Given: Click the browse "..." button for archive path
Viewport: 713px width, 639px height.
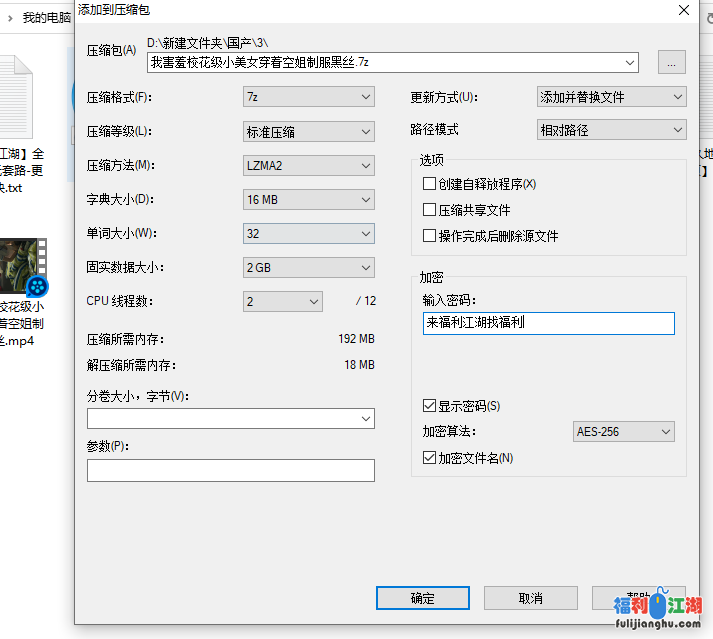Looking at the screenshot, I should (671, 62).
